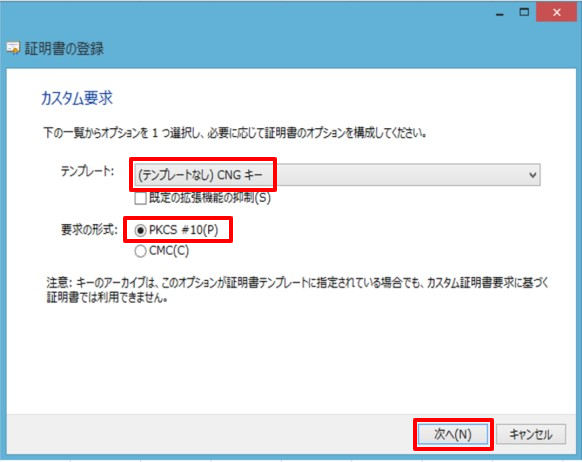The height and width of the screenshot is (462, 582).
Task: Enable the 既定の拡張機能の抑制 checkbox
Action: point(141,199)
